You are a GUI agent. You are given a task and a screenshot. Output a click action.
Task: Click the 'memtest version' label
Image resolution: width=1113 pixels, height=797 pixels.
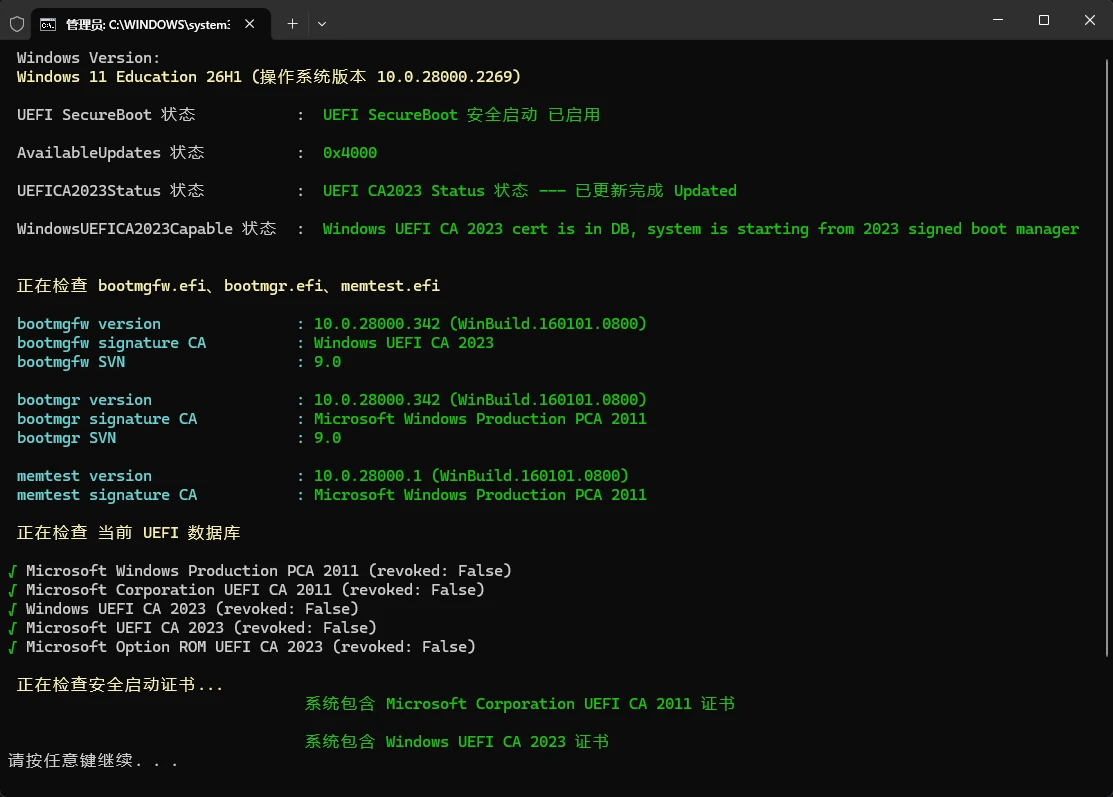84,476
